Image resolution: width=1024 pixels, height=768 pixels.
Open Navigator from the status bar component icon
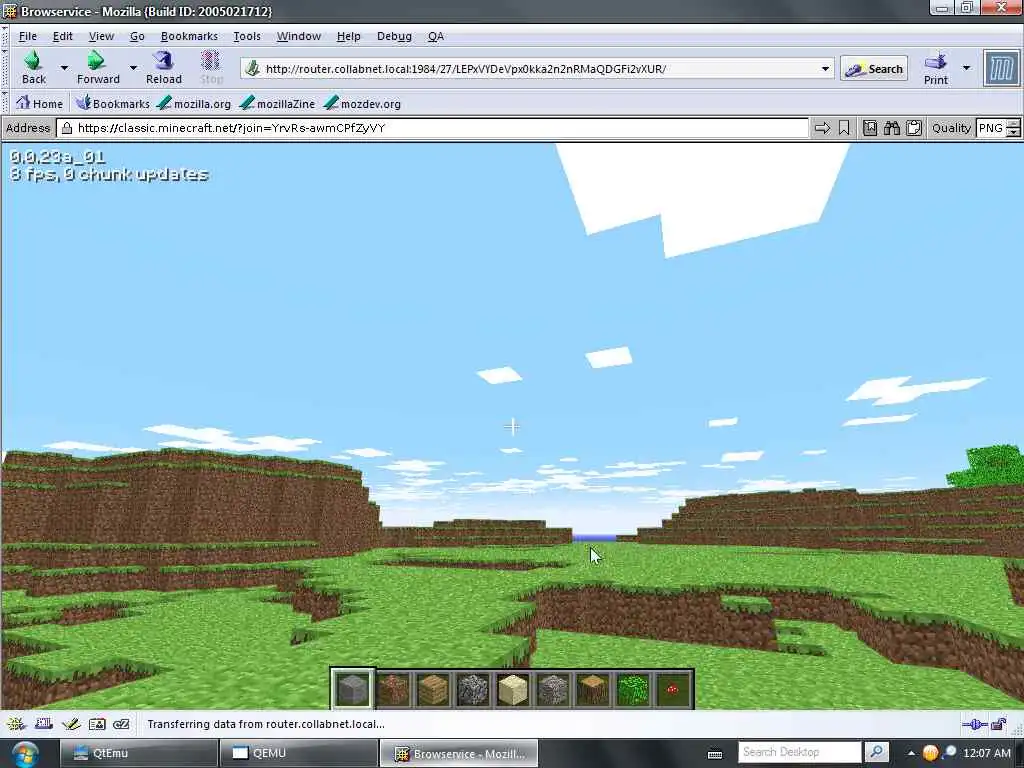point(16,724)
